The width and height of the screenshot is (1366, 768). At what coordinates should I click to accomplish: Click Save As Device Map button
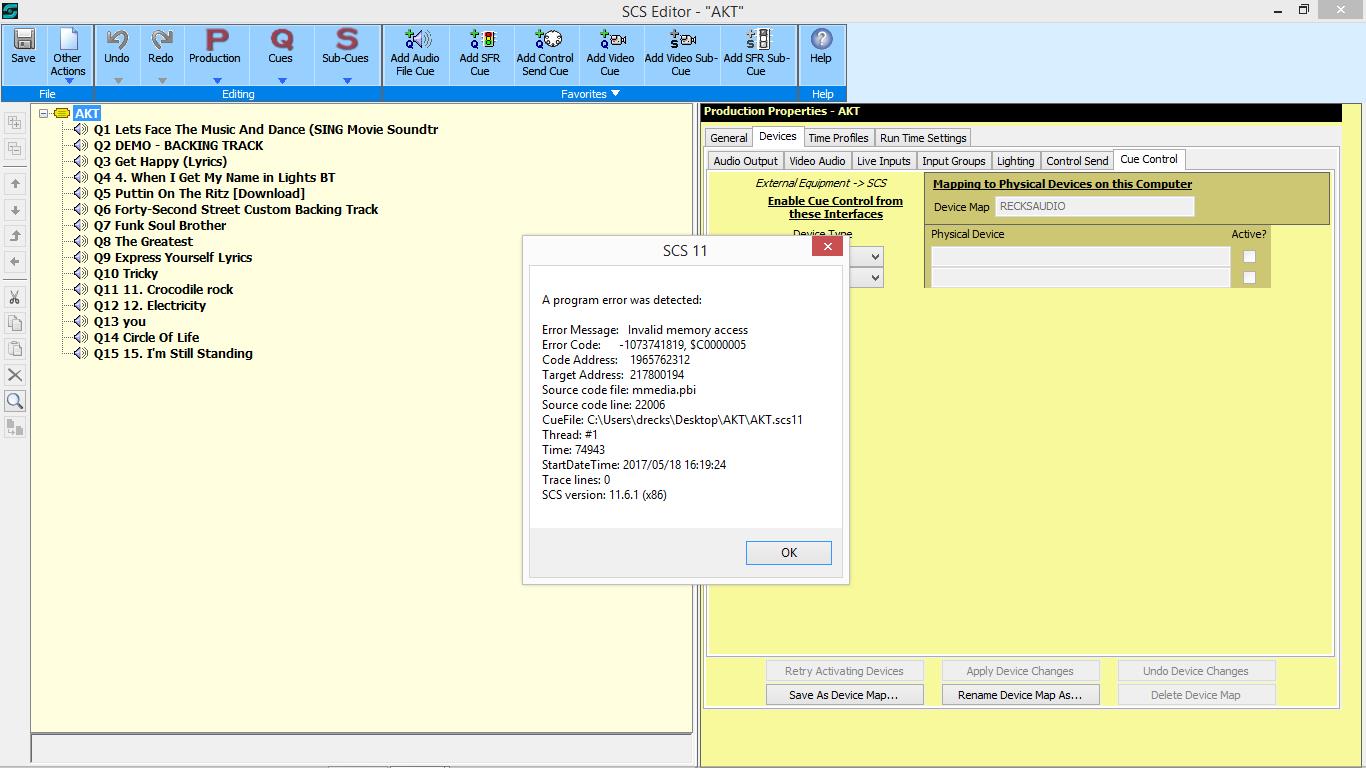843,695
